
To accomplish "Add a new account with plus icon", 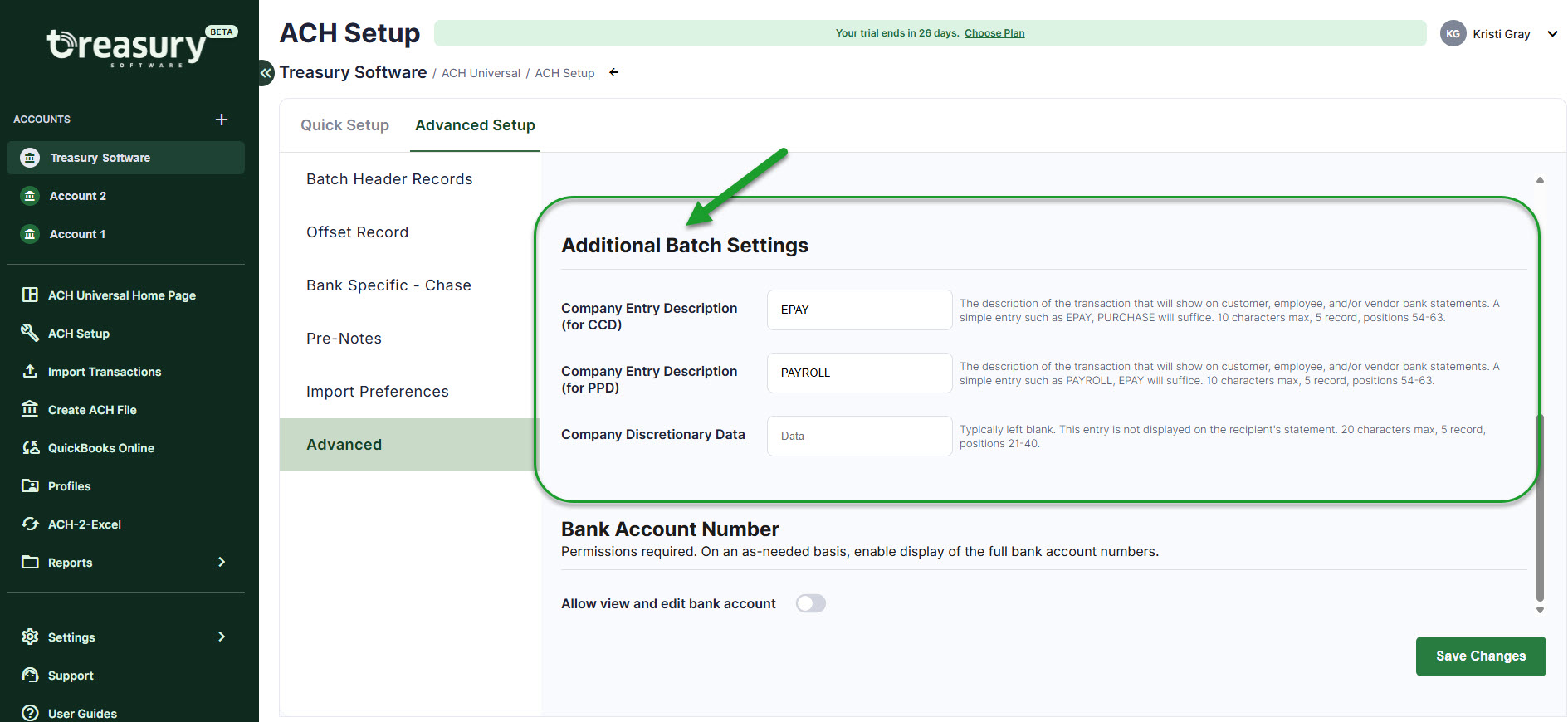I will [x=222, y=120].
